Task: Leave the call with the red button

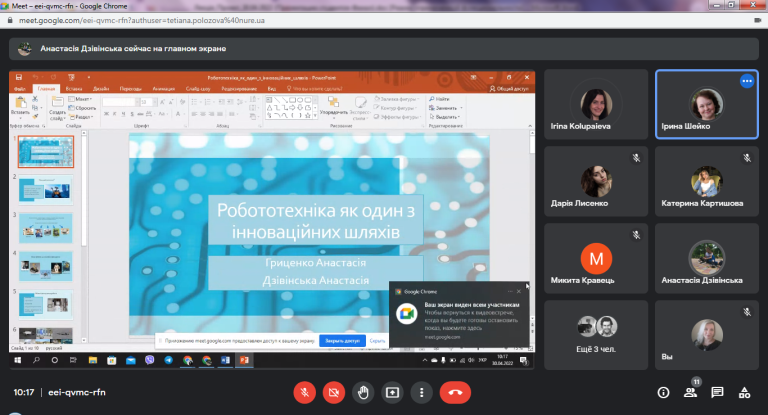Action: click(455, 392)
